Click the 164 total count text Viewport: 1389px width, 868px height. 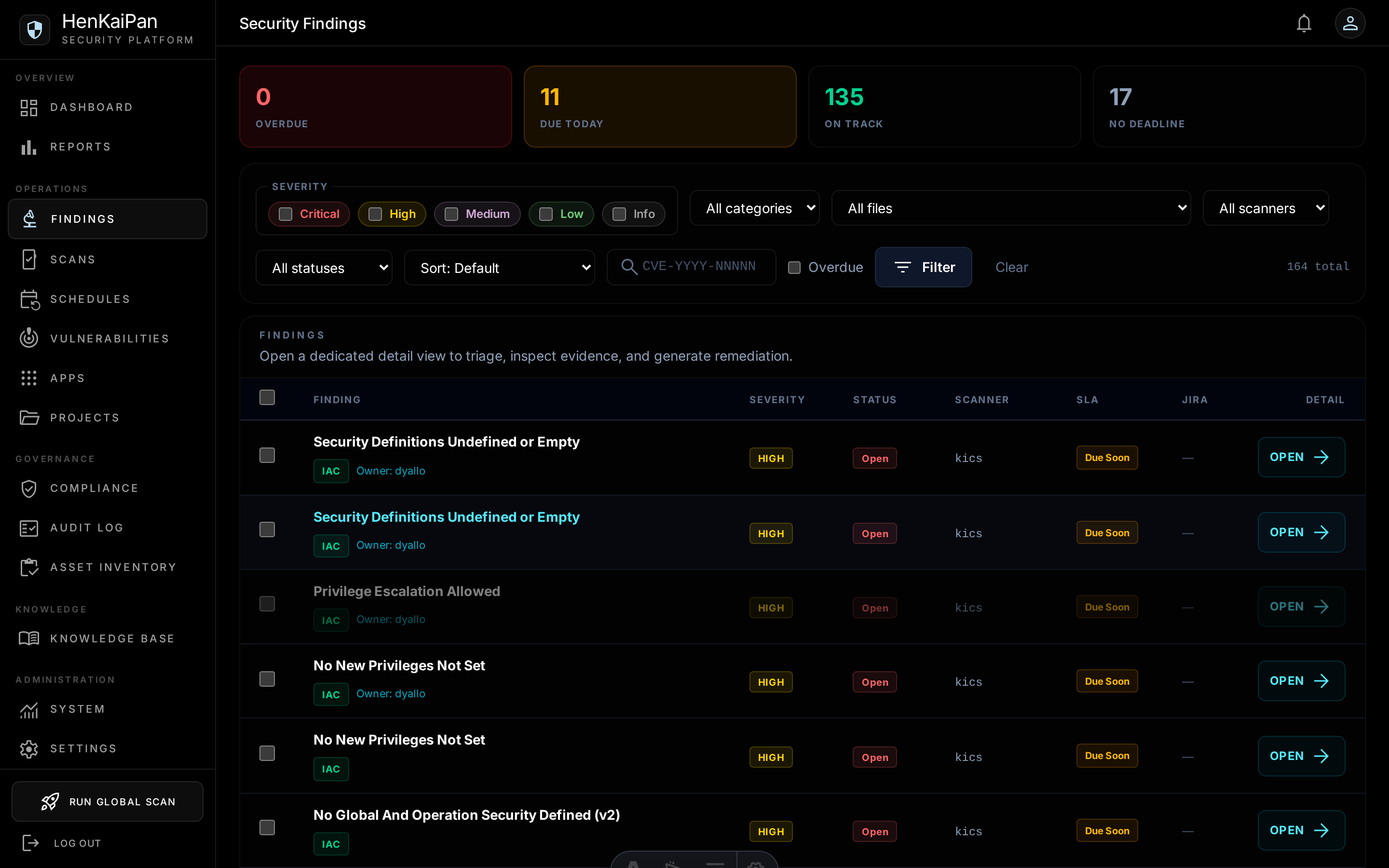1318,266
